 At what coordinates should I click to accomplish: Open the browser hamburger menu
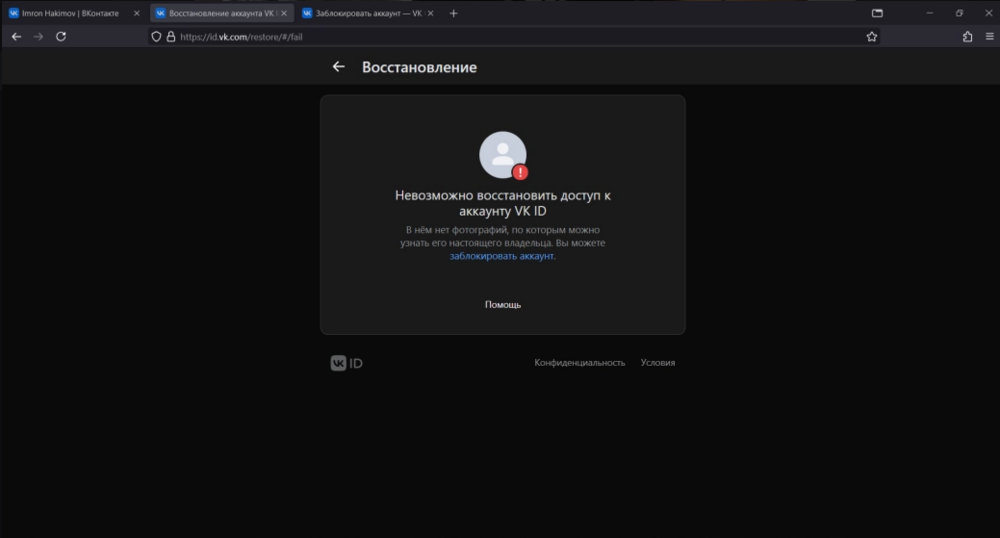(x=990, y=37)
